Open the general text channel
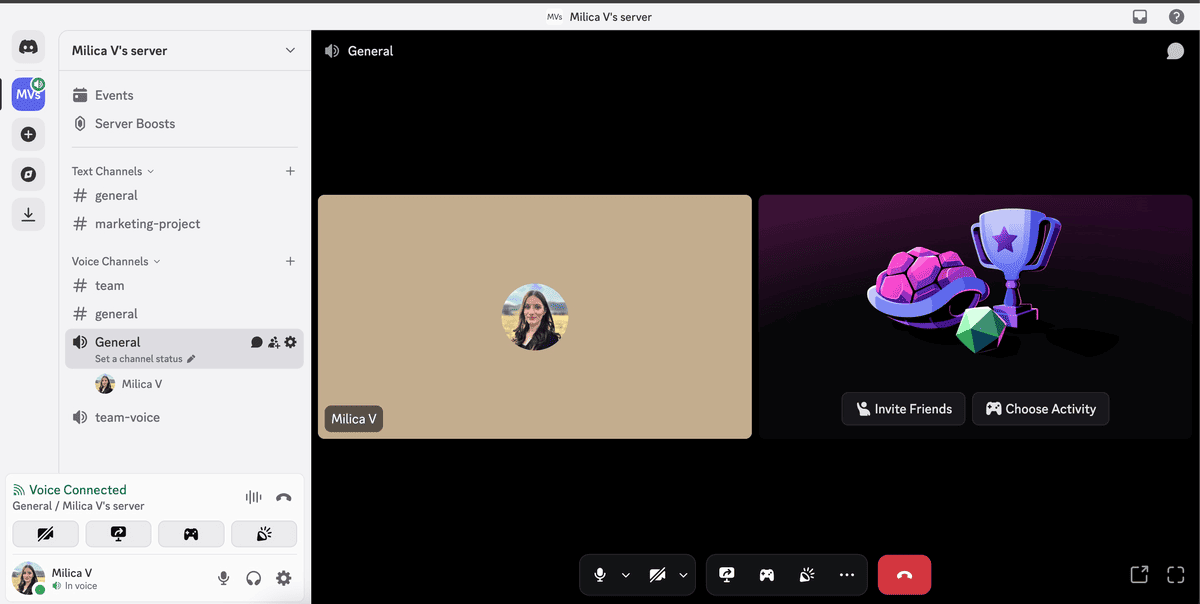 (x=185, y=196)
